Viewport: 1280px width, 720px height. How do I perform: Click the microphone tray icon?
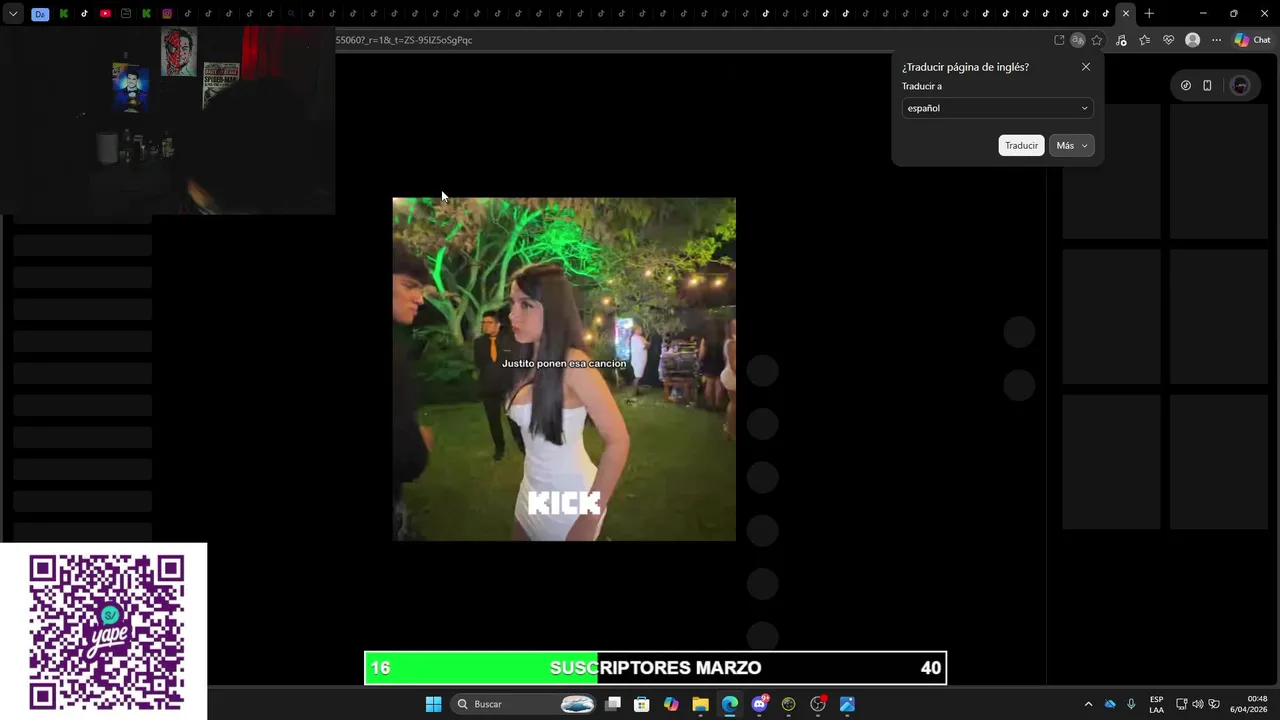1131,704
